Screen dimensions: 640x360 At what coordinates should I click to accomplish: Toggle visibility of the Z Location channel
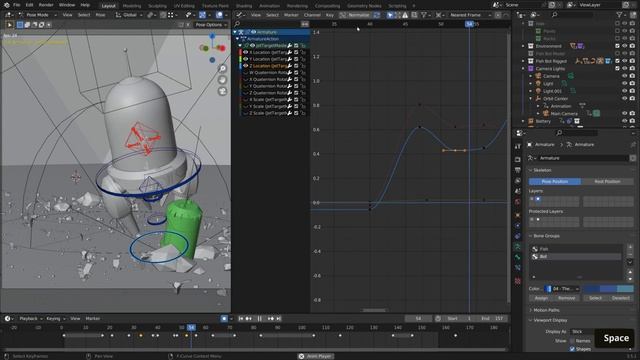[246, 65]
